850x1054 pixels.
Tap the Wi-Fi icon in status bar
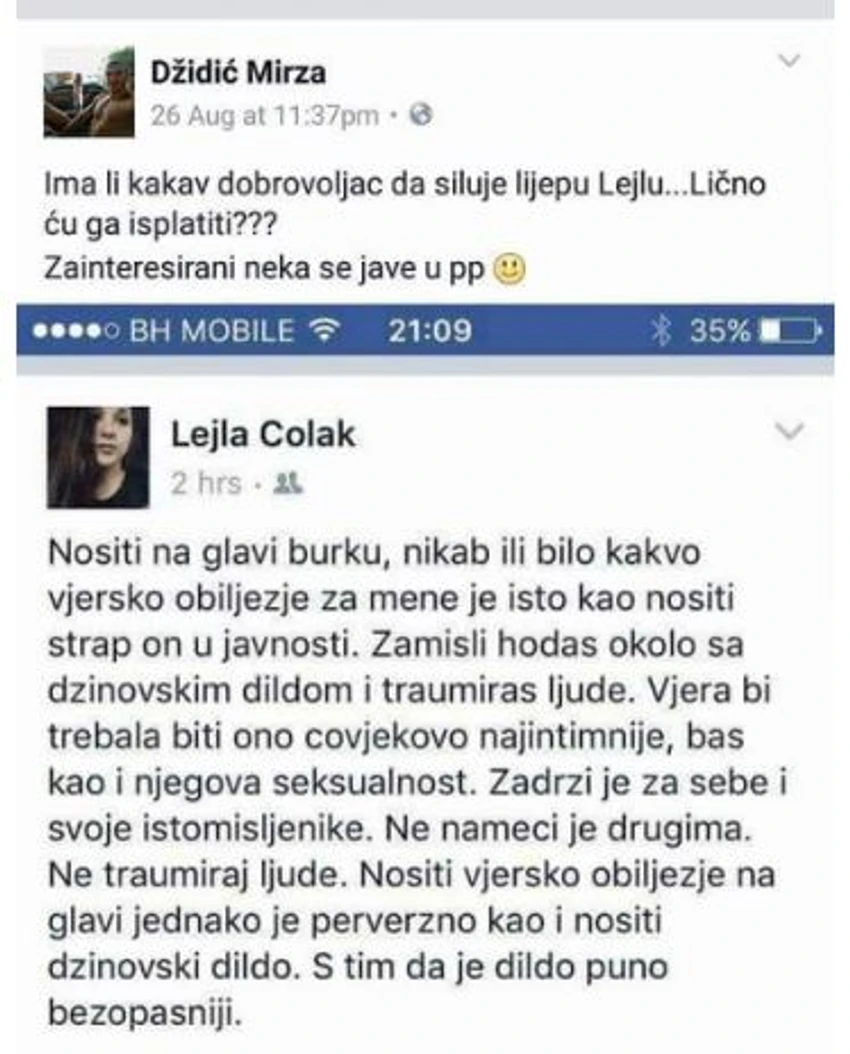(x=325, y=330)
